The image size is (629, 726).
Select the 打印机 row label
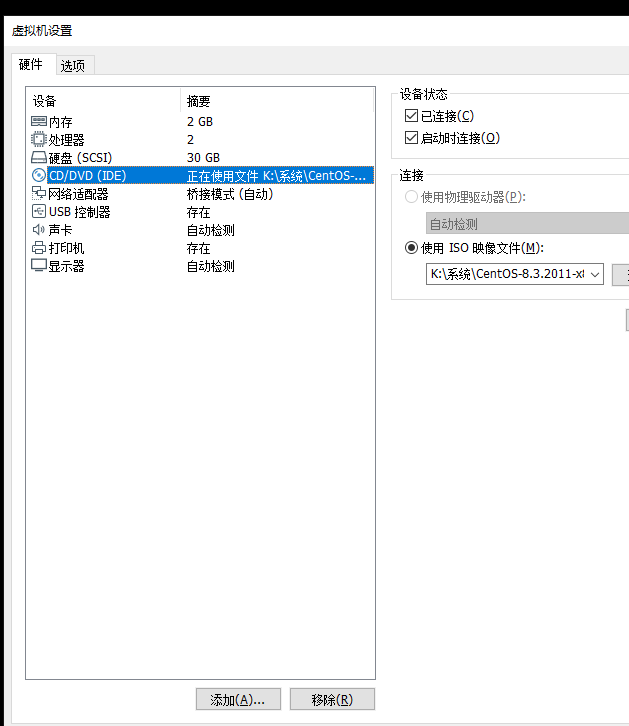click(x=67, y=248)
